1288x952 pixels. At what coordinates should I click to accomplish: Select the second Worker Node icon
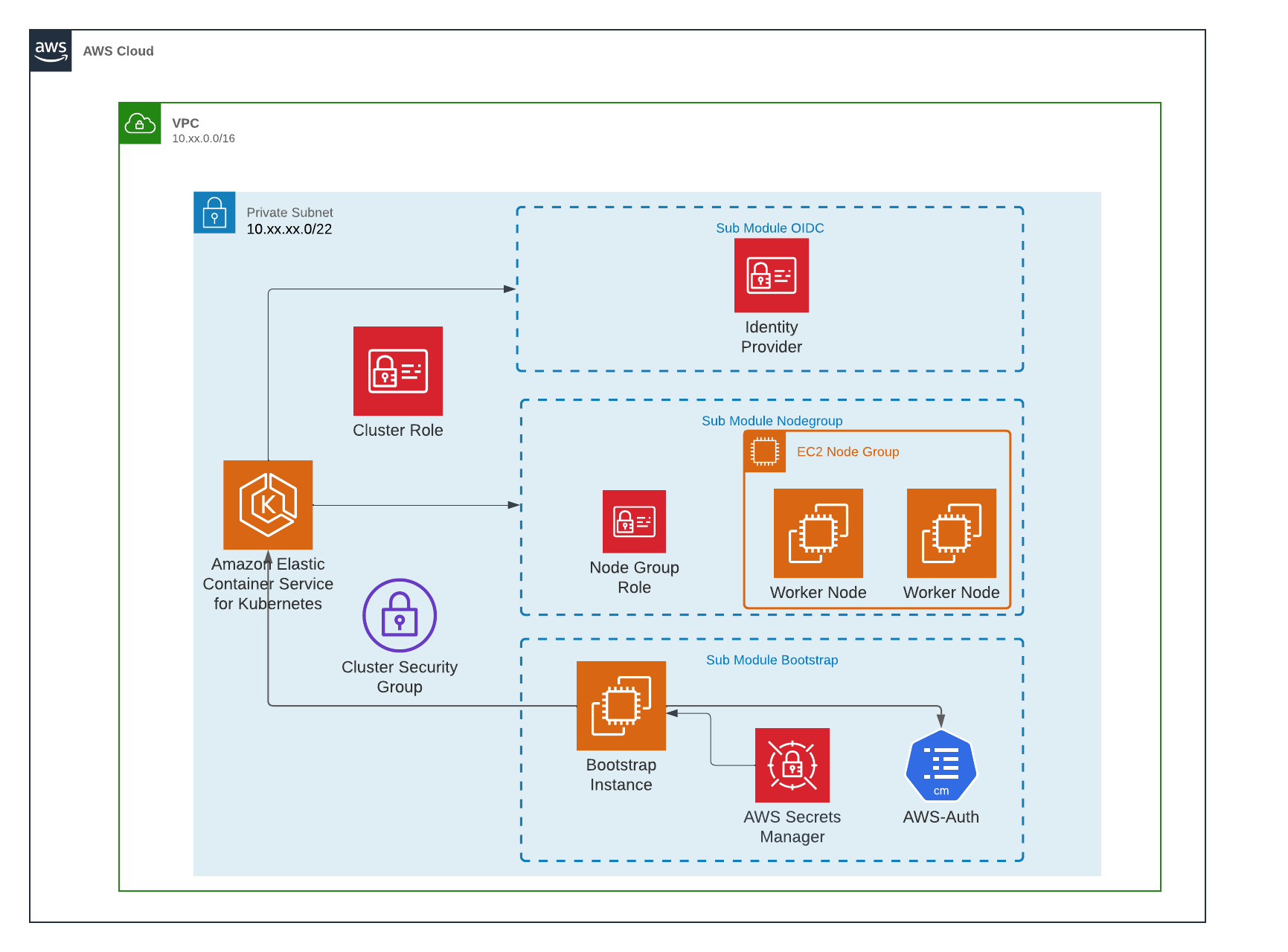click(x=952, y=533)
